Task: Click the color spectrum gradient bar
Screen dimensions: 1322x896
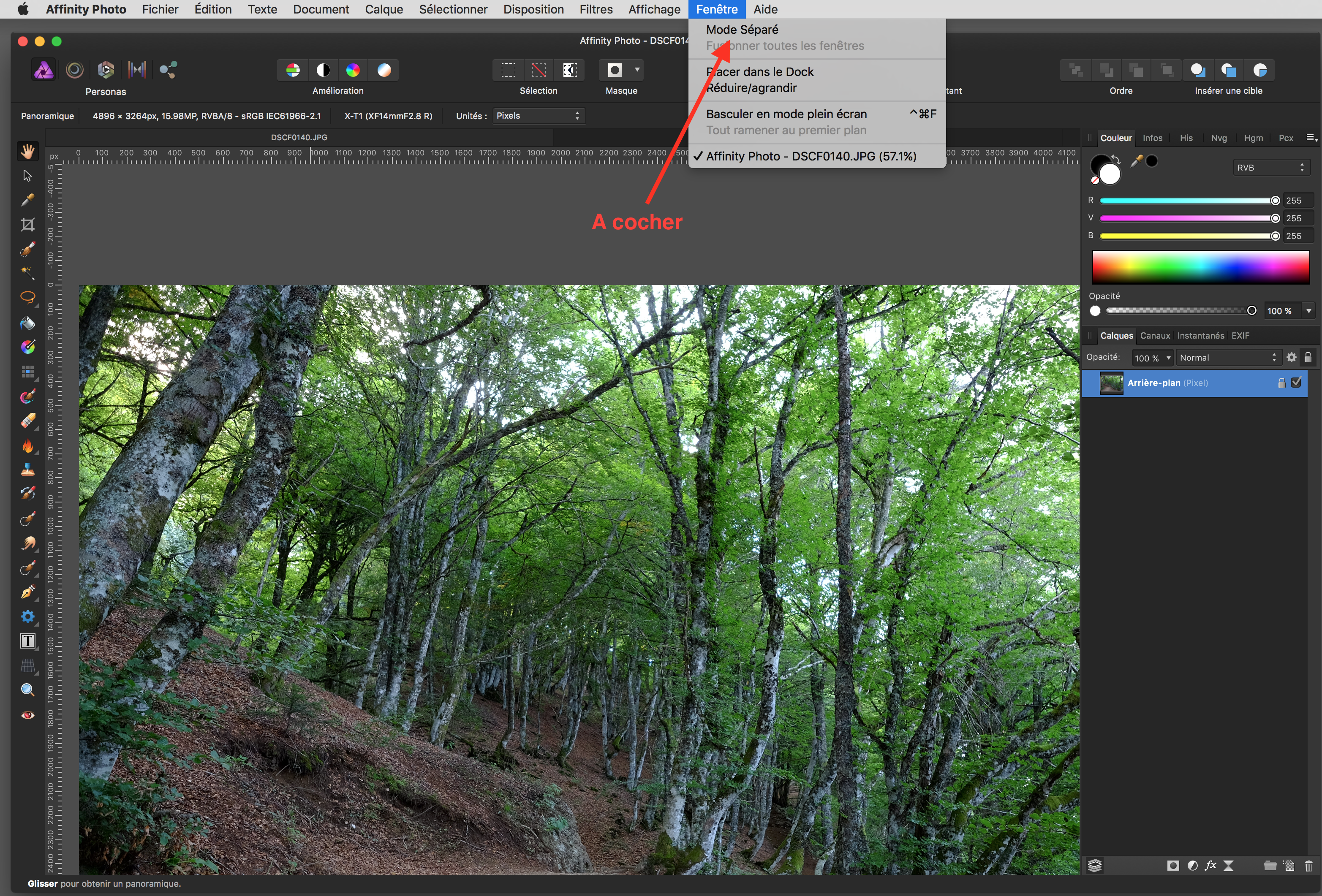Action: pos(1200,267)
